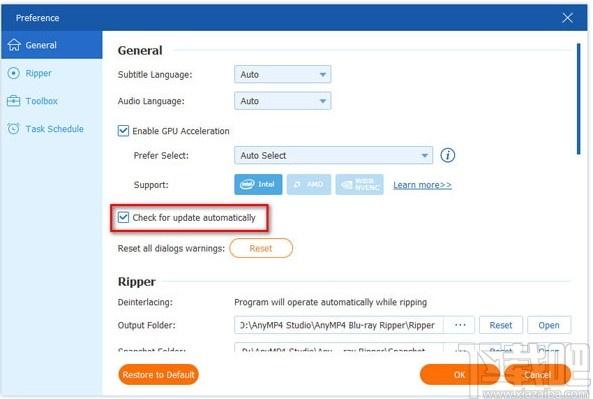
Task: Select the NVIDIA NVENC support badge
Action: 359,185
